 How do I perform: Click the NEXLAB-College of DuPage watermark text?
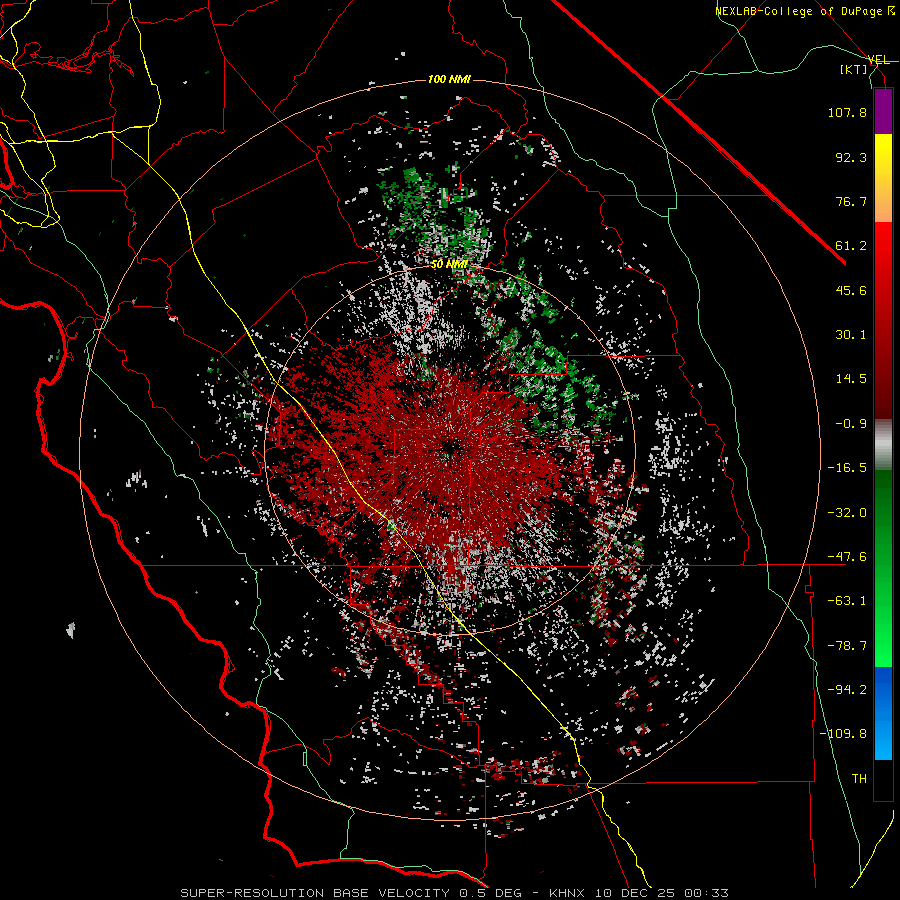click(805, 11)
